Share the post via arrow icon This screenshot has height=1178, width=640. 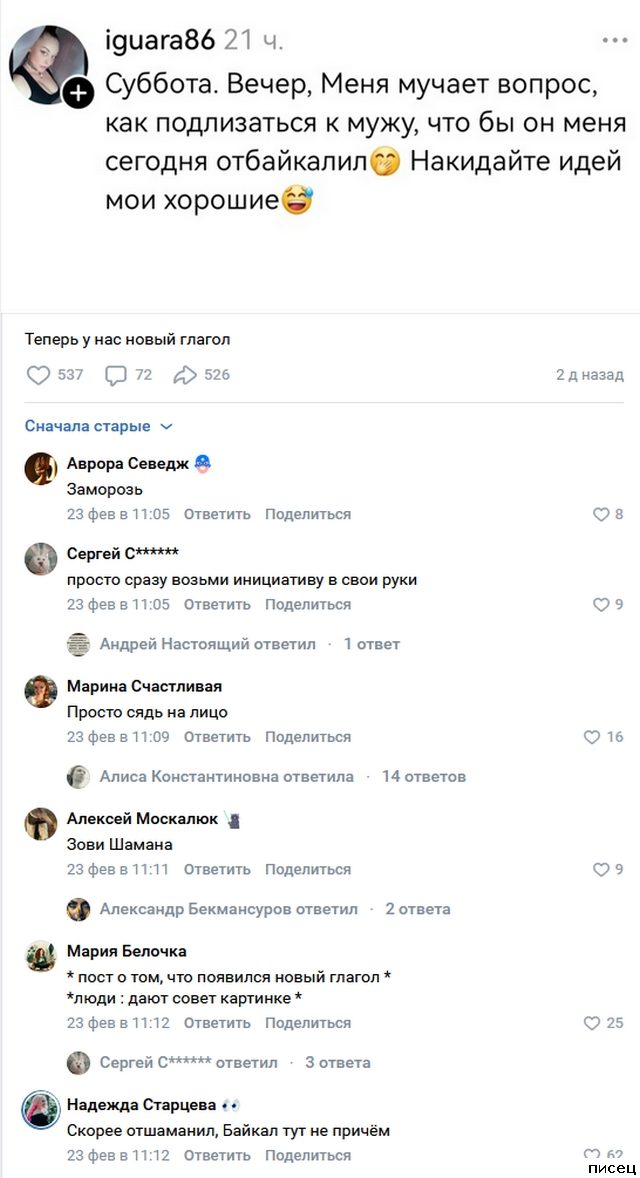pos(185,375)
